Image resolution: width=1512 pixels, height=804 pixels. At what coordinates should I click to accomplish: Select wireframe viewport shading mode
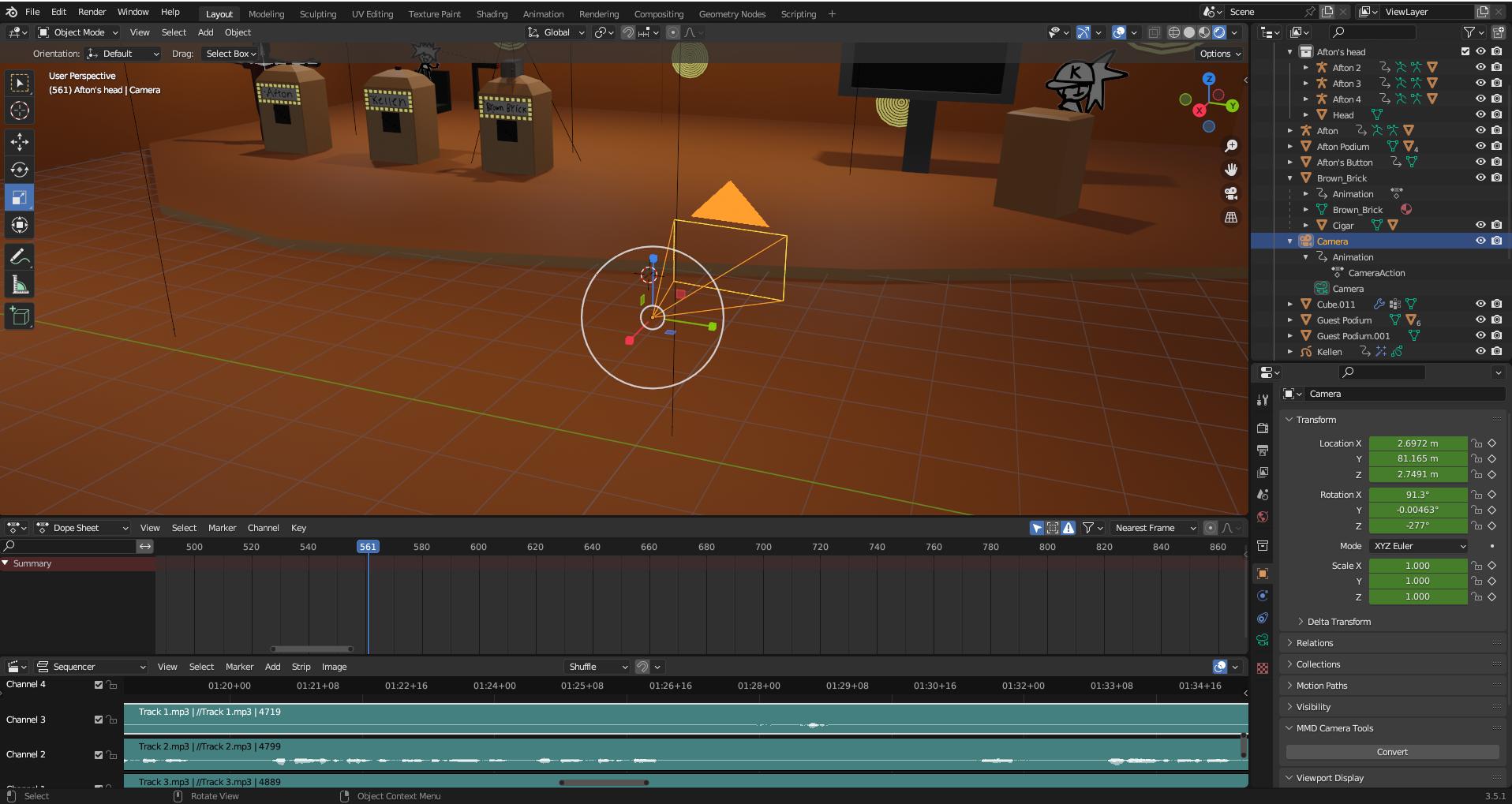coord(1174,32)
